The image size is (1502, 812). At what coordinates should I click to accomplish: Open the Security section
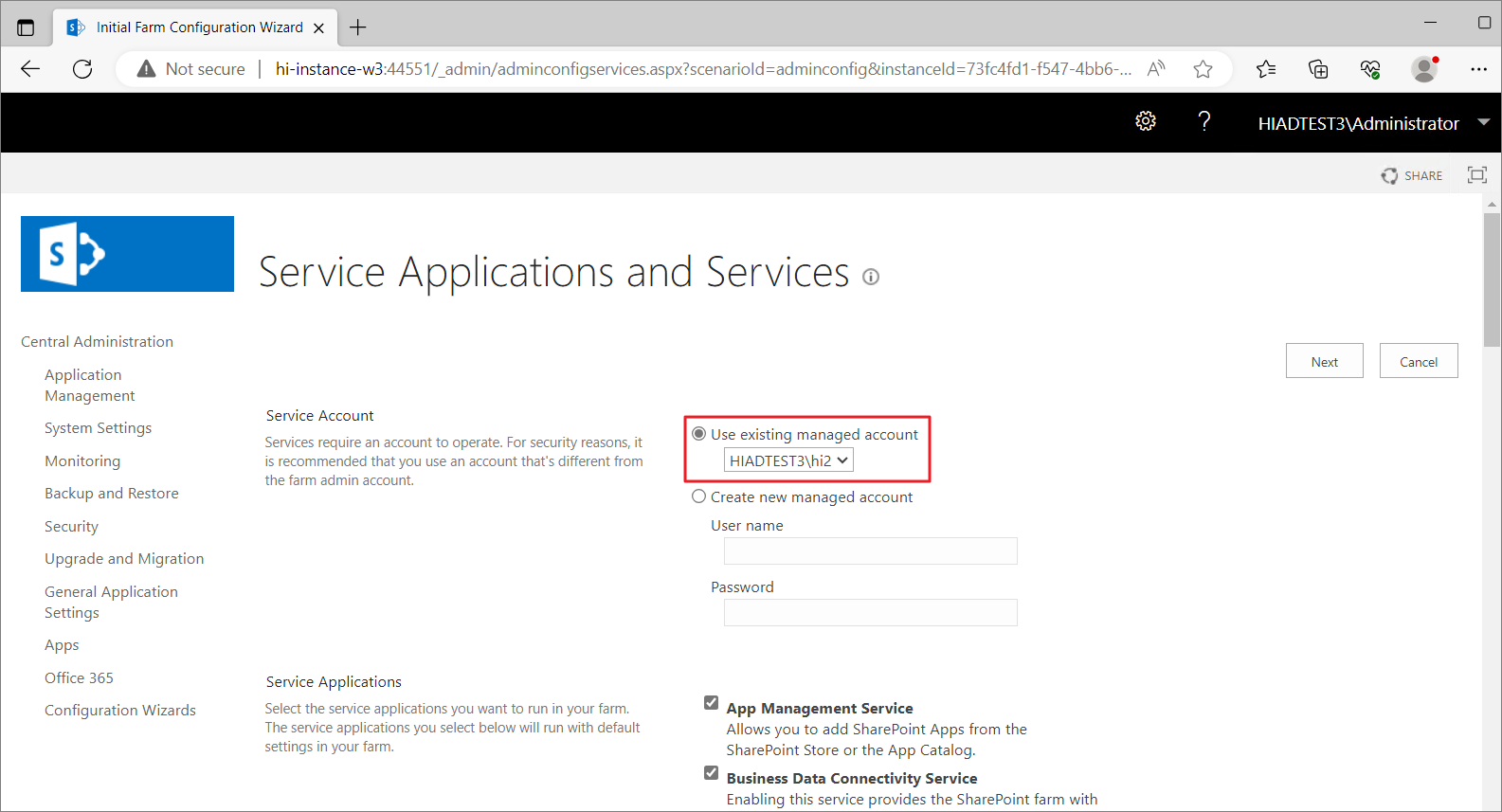click(71, 526)
